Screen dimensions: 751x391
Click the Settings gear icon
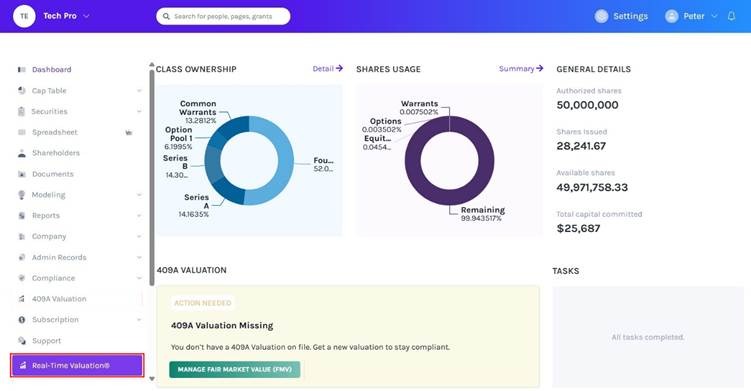click(x=601, y=16)
